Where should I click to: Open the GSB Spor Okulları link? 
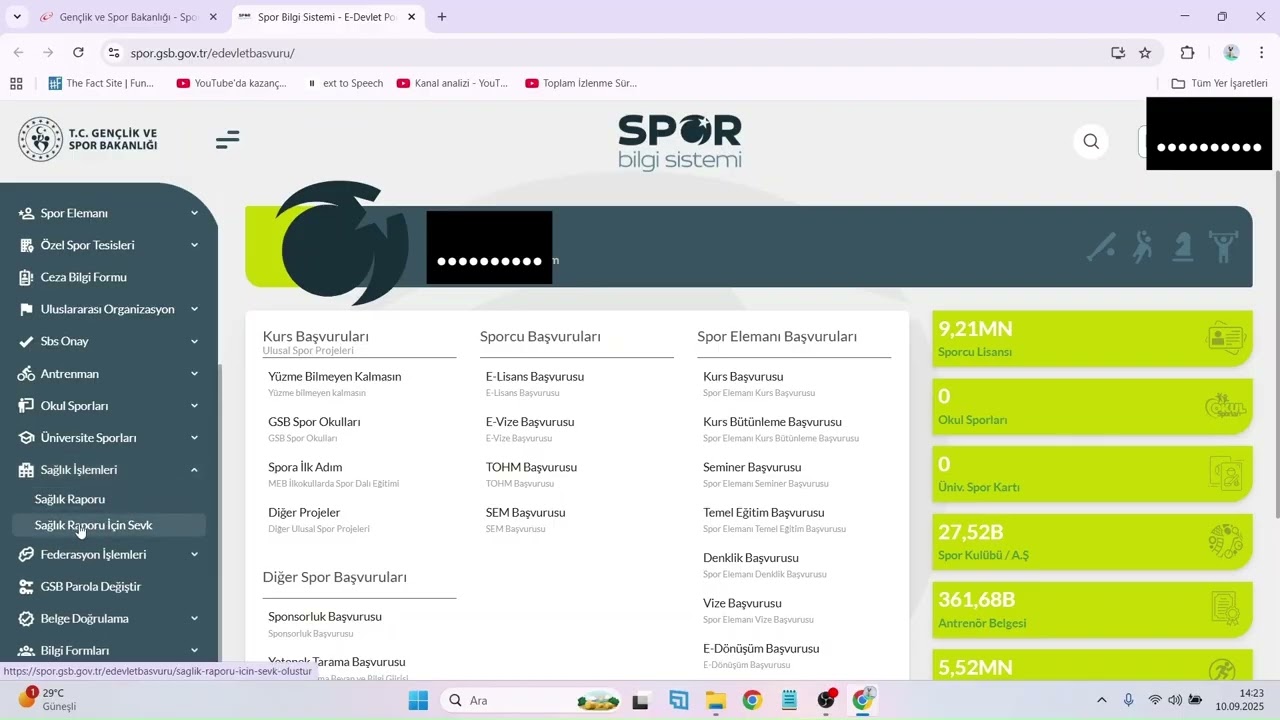[x=314, y=422]
